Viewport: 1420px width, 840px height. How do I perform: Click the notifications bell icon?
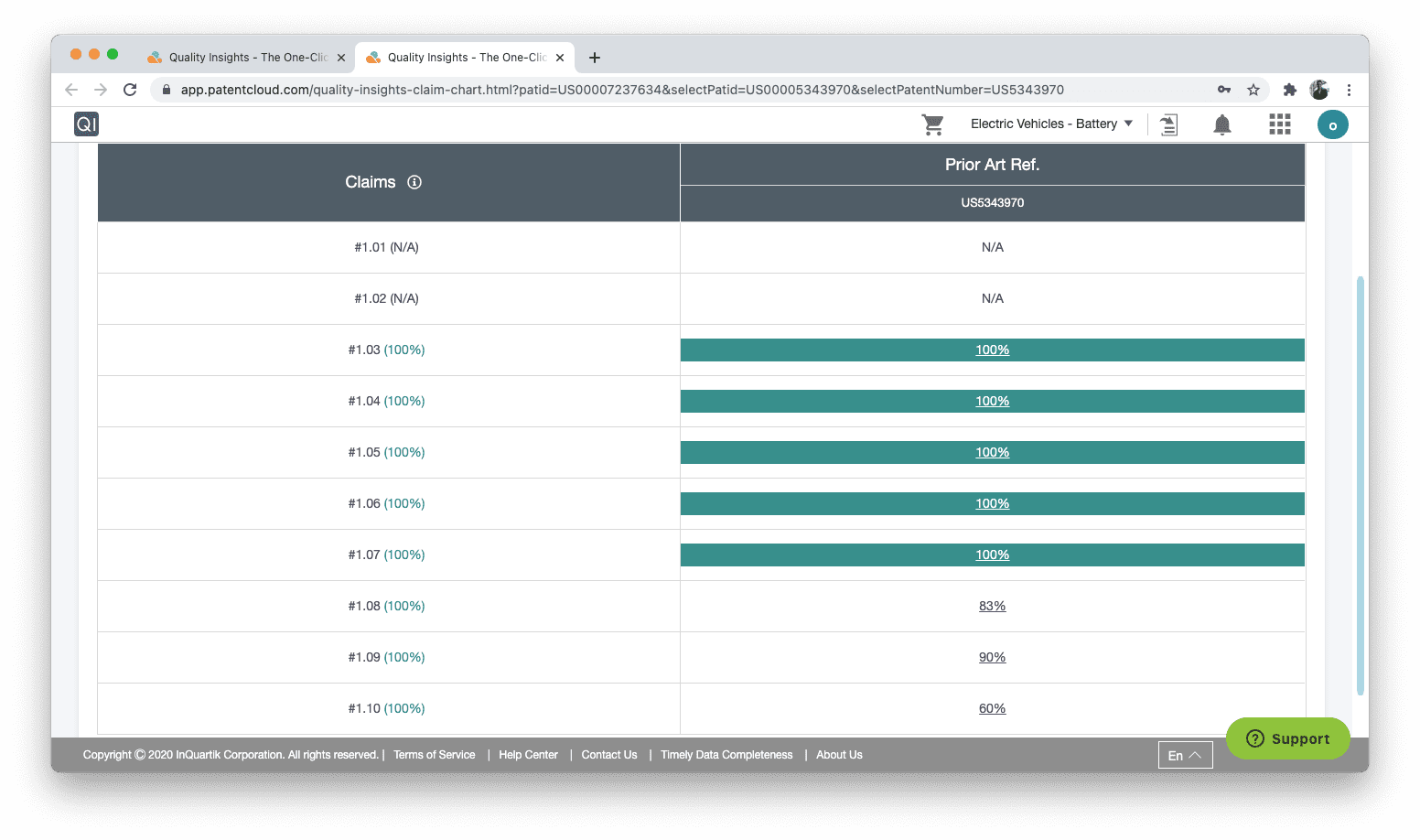click(x=1221, y=124)
